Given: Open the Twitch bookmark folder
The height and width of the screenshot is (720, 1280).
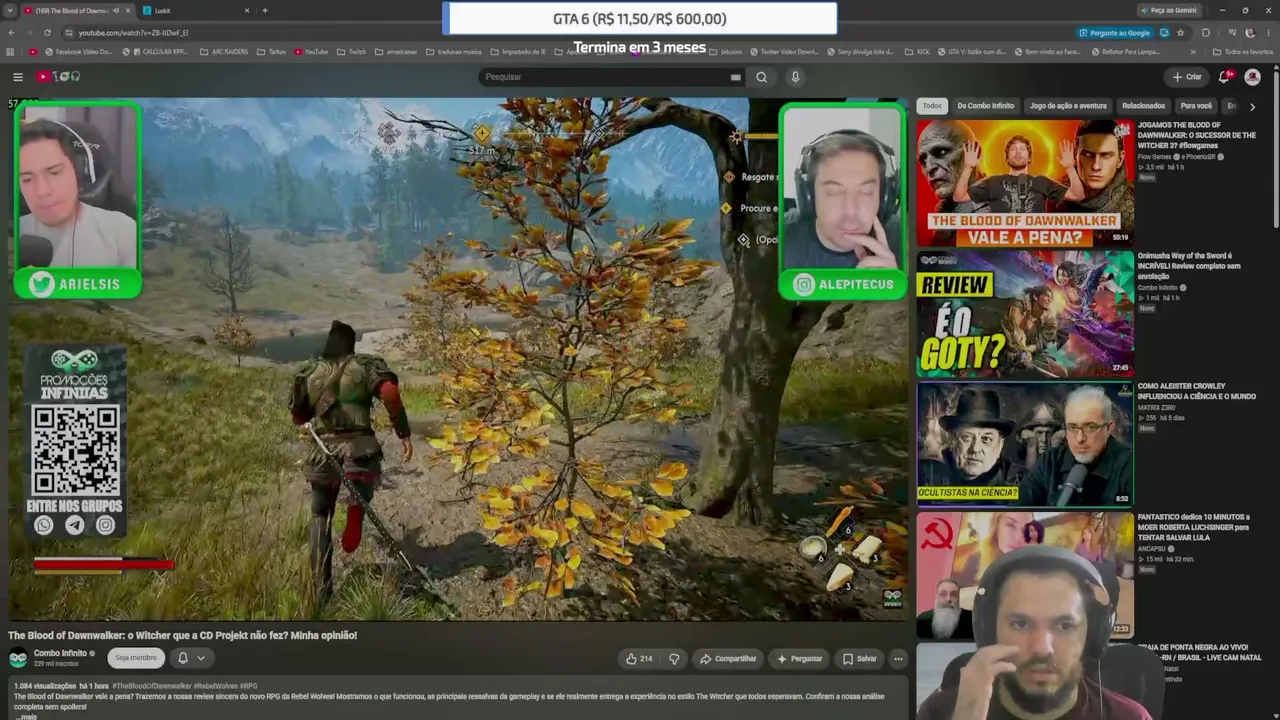Looking at the screenshot, I should point(351,52).
